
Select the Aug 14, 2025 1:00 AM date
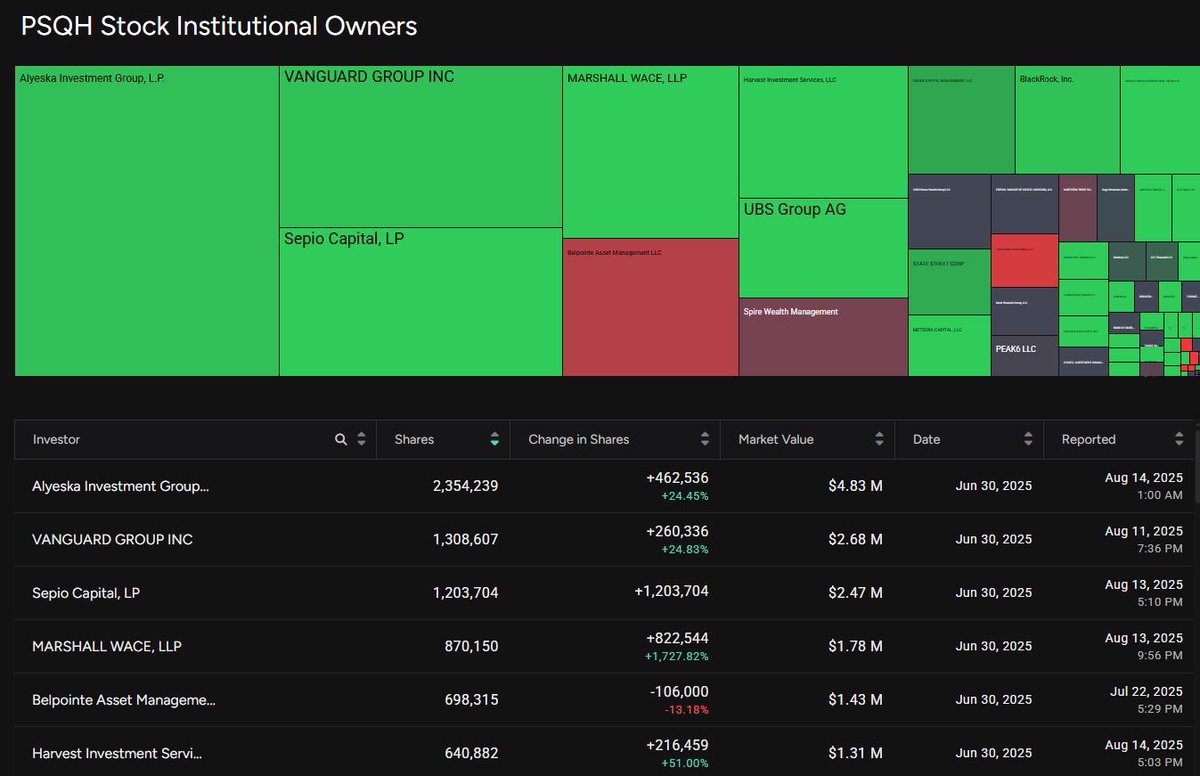pos(1145,485)
